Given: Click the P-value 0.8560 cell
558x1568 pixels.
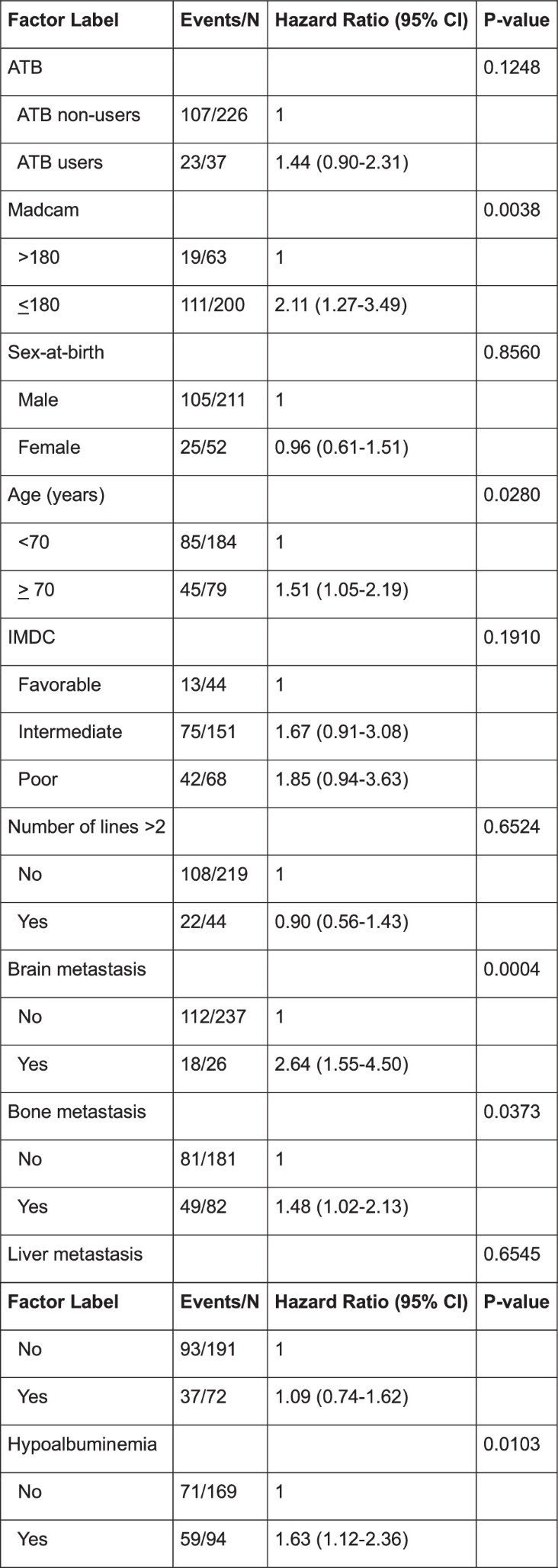Looking at the screenshot, I should tap(511, 352).
